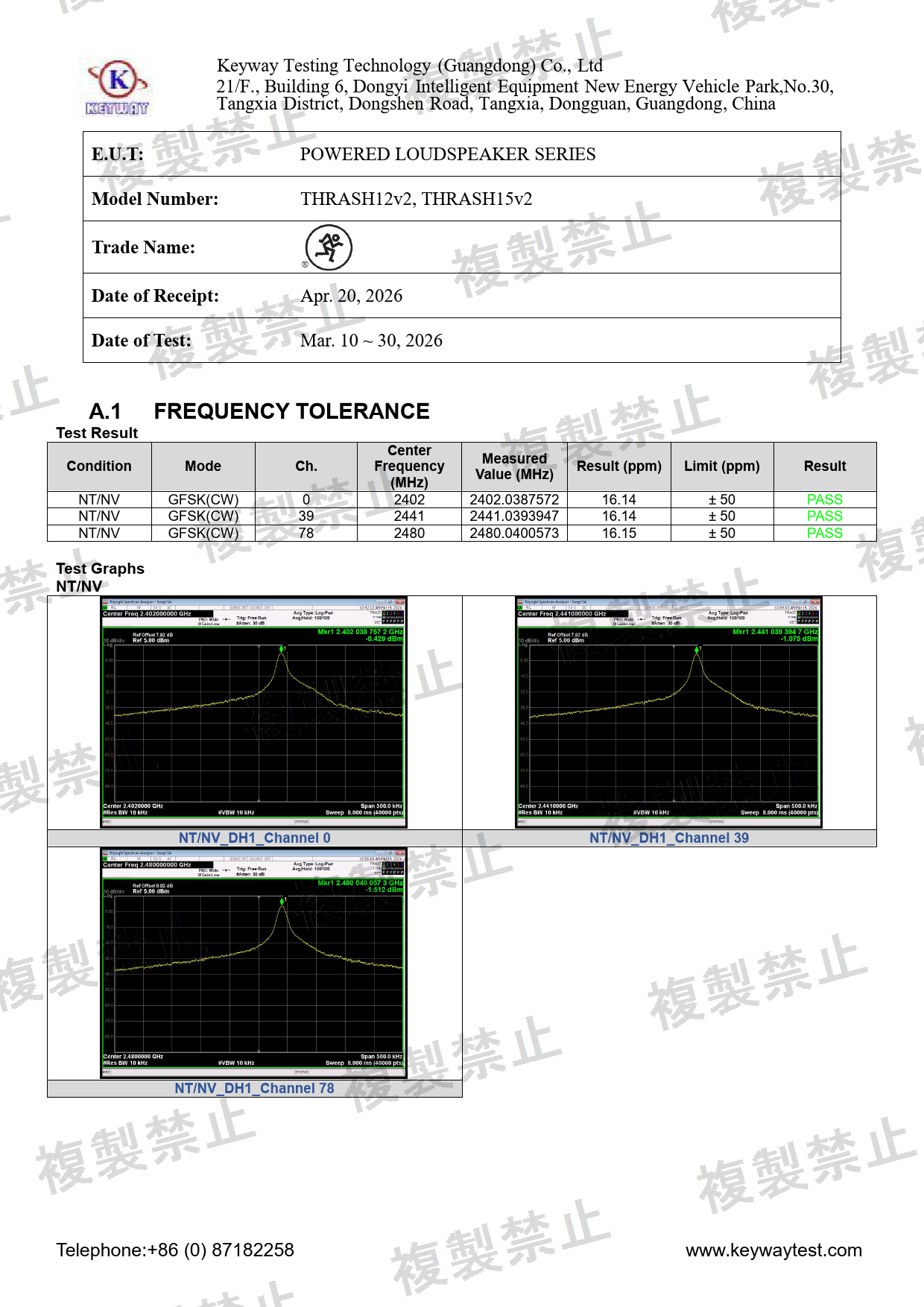Click the test date "Mar. 10 ~ 30, 2026"
The width and height of the screenshot is (924, 1307).
371,341
